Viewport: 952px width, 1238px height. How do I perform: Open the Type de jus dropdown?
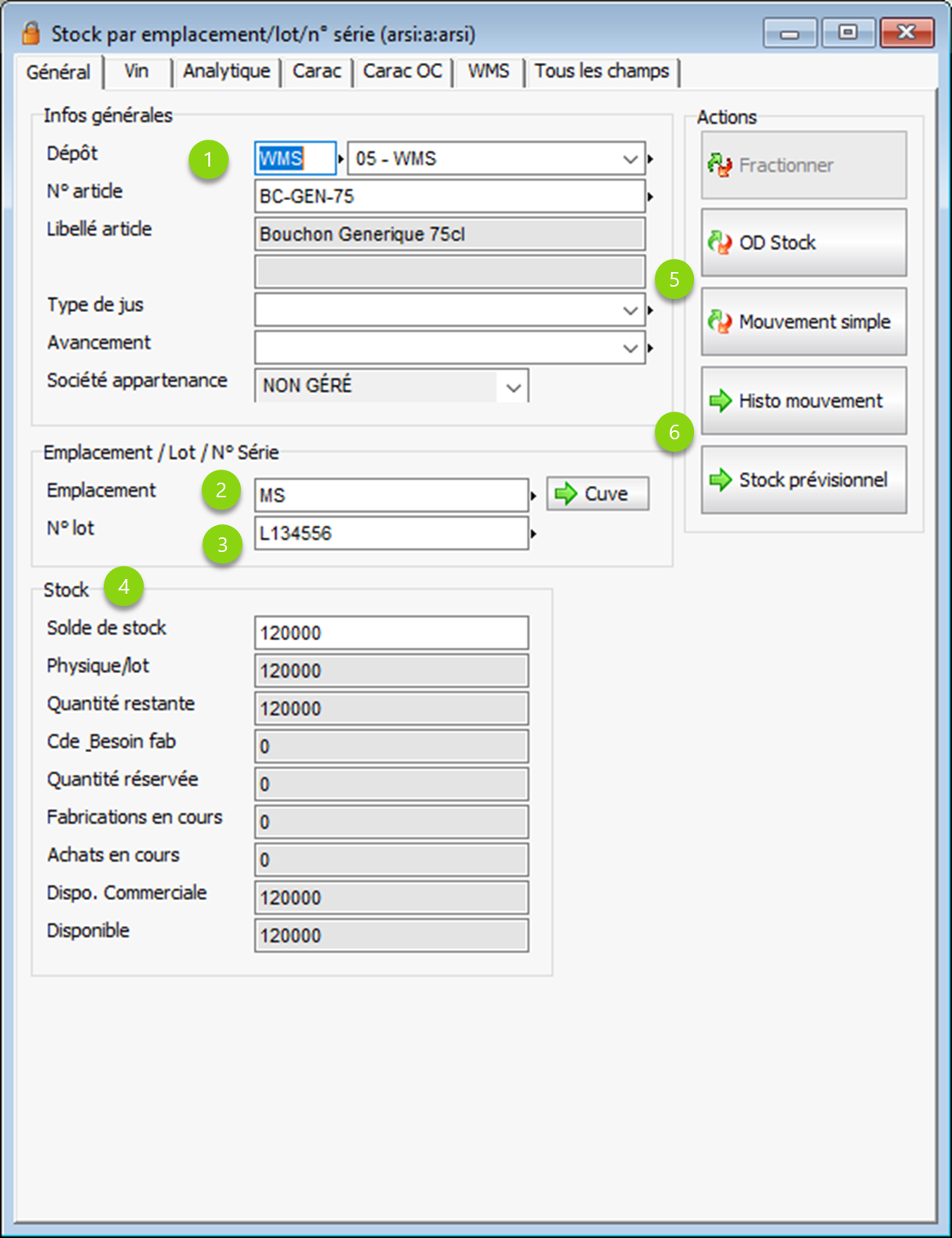[x=630, y=310]
